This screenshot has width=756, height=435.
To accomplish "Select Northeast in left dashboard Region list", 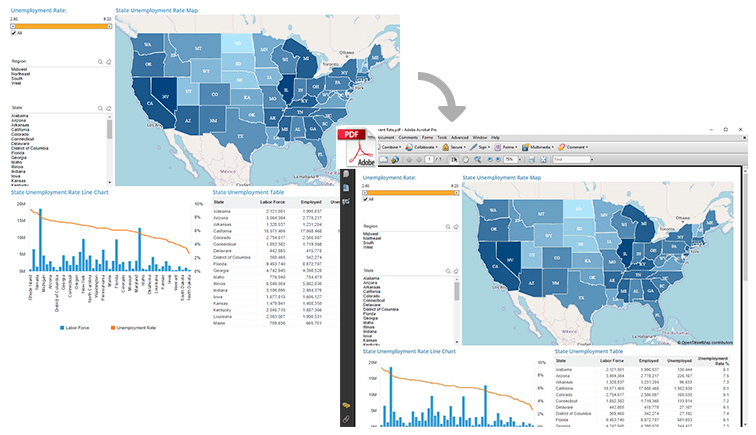I will click(20, 74).
